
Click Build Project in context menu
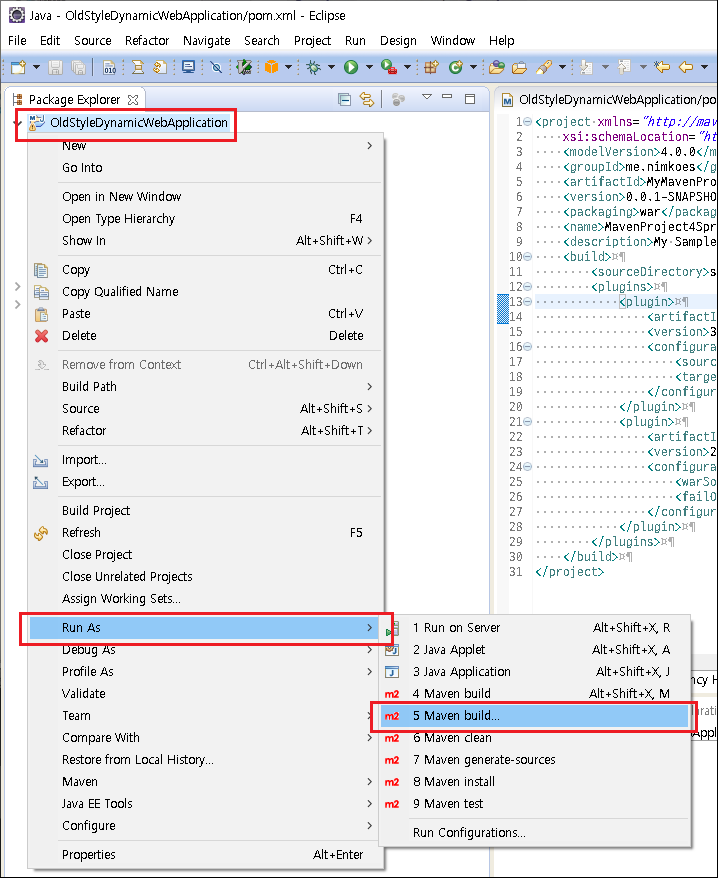coord(205,511)
